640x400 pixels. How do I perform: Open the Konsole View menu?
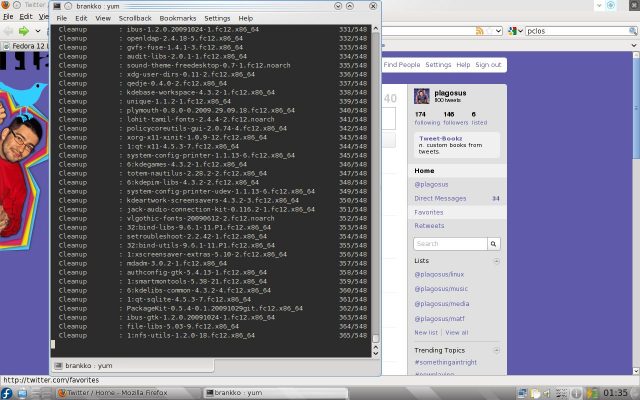click(x=103, y=18)
